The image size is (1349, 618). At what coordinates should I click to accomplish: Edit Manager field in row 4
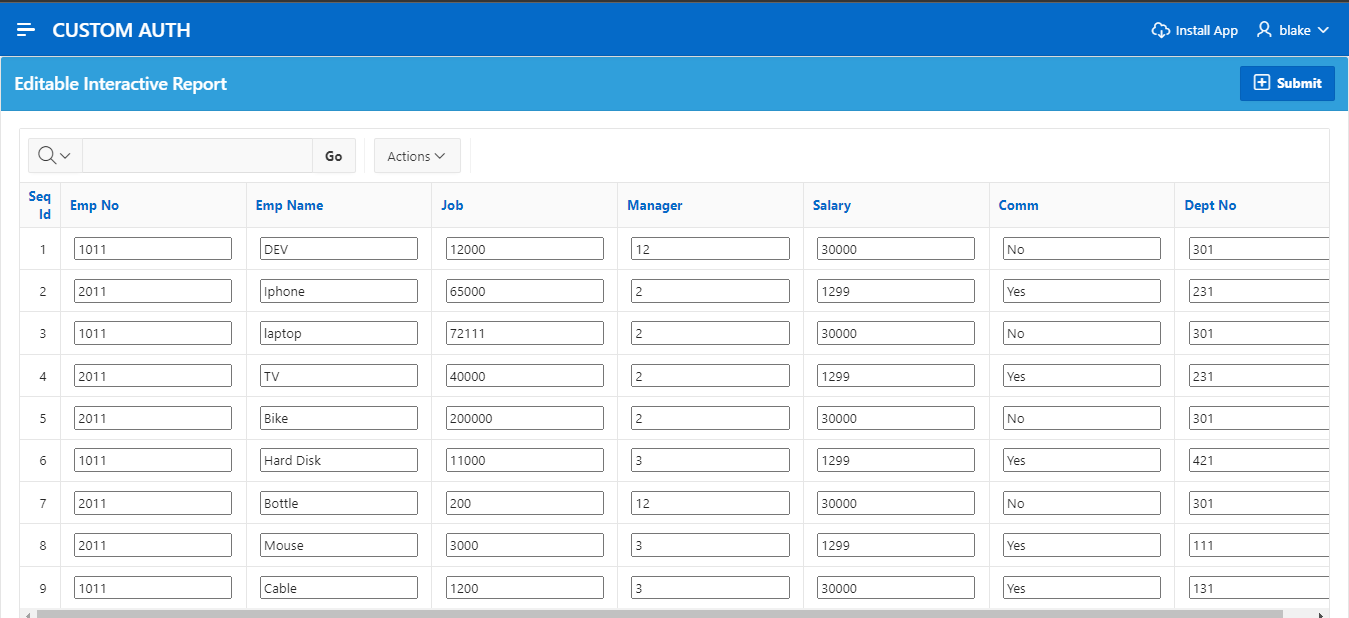pos(710,376)
